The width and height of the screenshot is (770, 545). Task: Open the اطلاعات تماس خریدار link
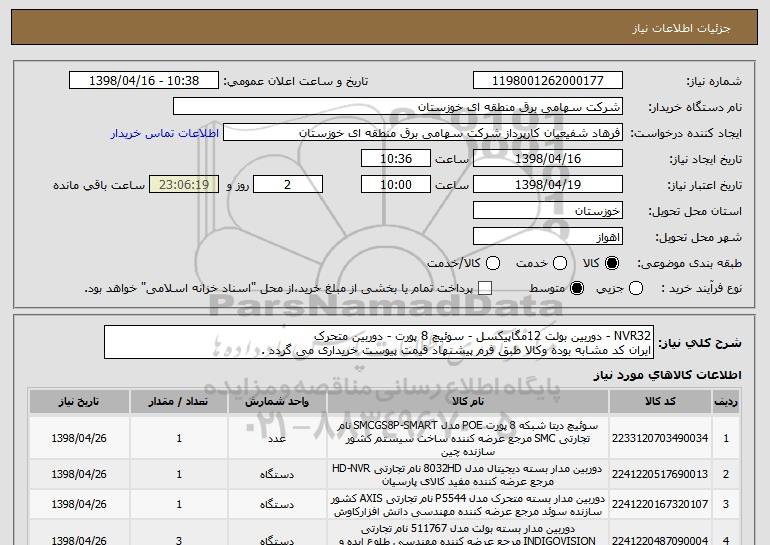tap(165, 134)
